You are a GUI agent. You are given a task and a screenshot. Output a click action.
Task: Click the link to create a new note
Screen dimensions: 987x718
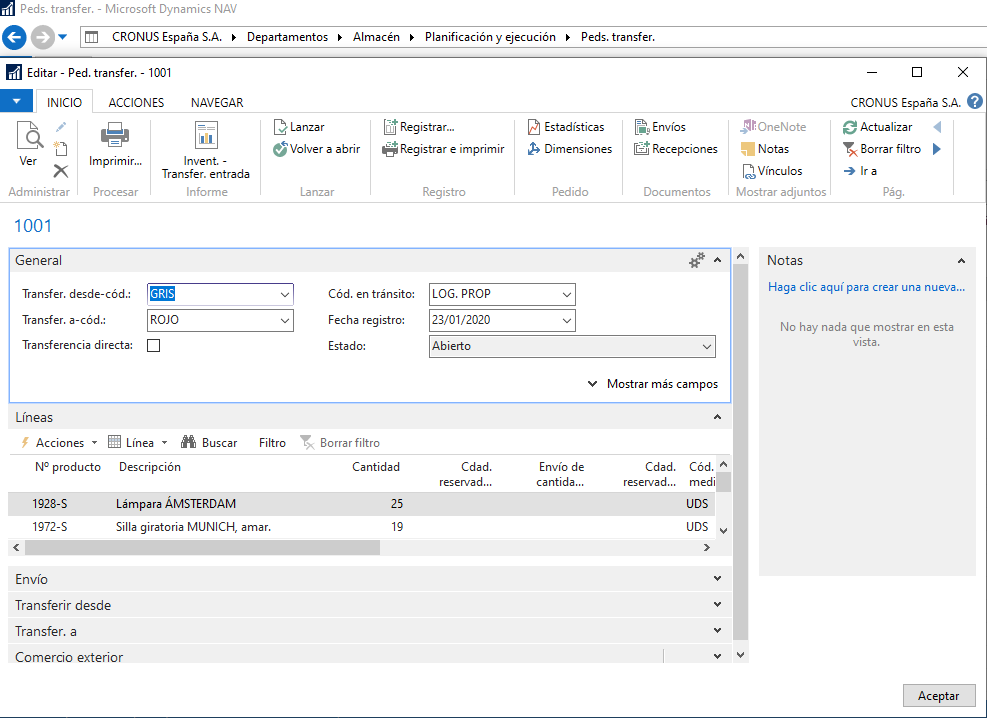pos(867,287)
